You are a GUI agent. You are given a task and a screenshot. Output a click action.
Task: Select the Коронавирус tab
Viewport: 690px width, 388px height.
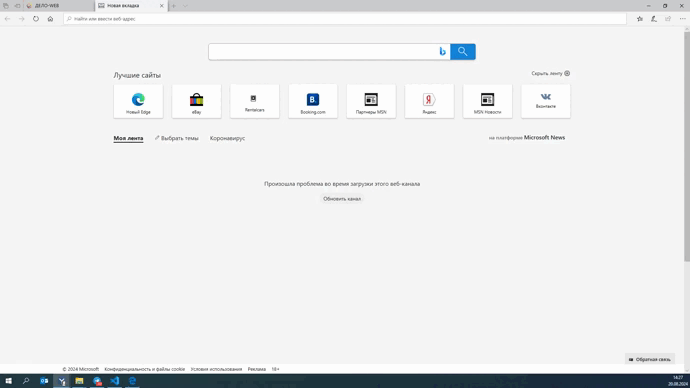(x=228, y=138)
